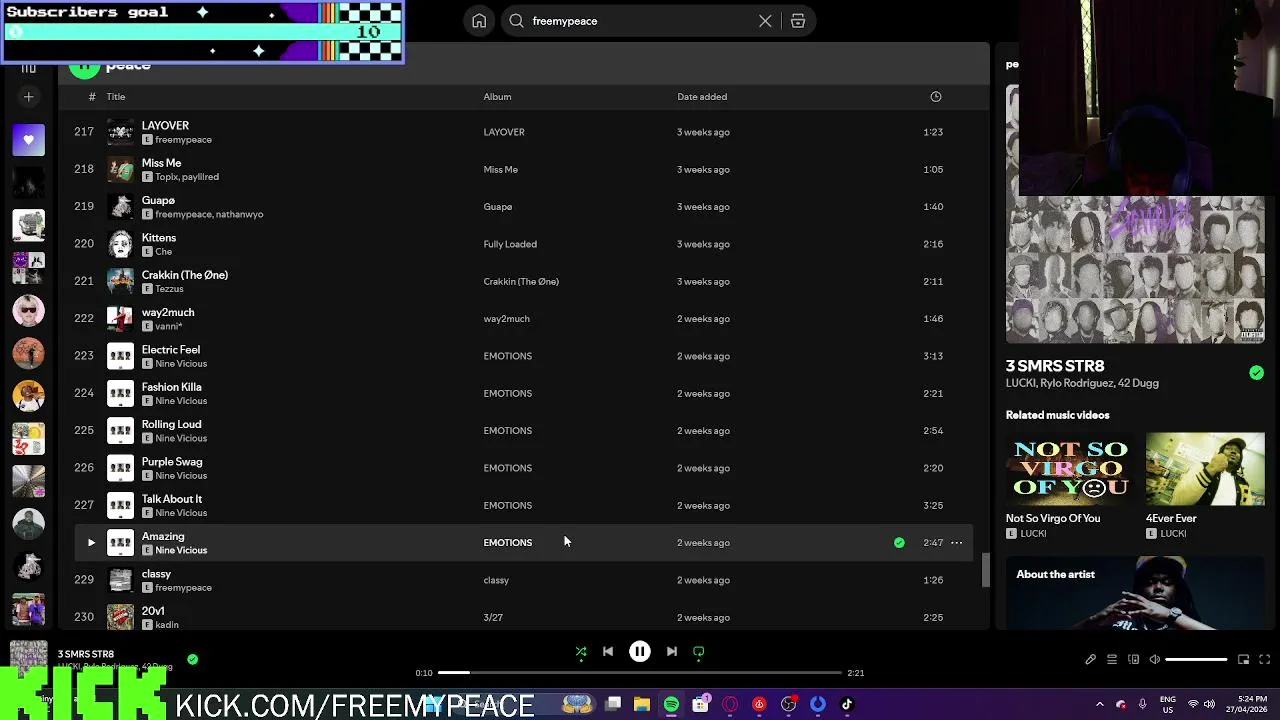Open 3/27 album link for 20v1

click(493, 618)
